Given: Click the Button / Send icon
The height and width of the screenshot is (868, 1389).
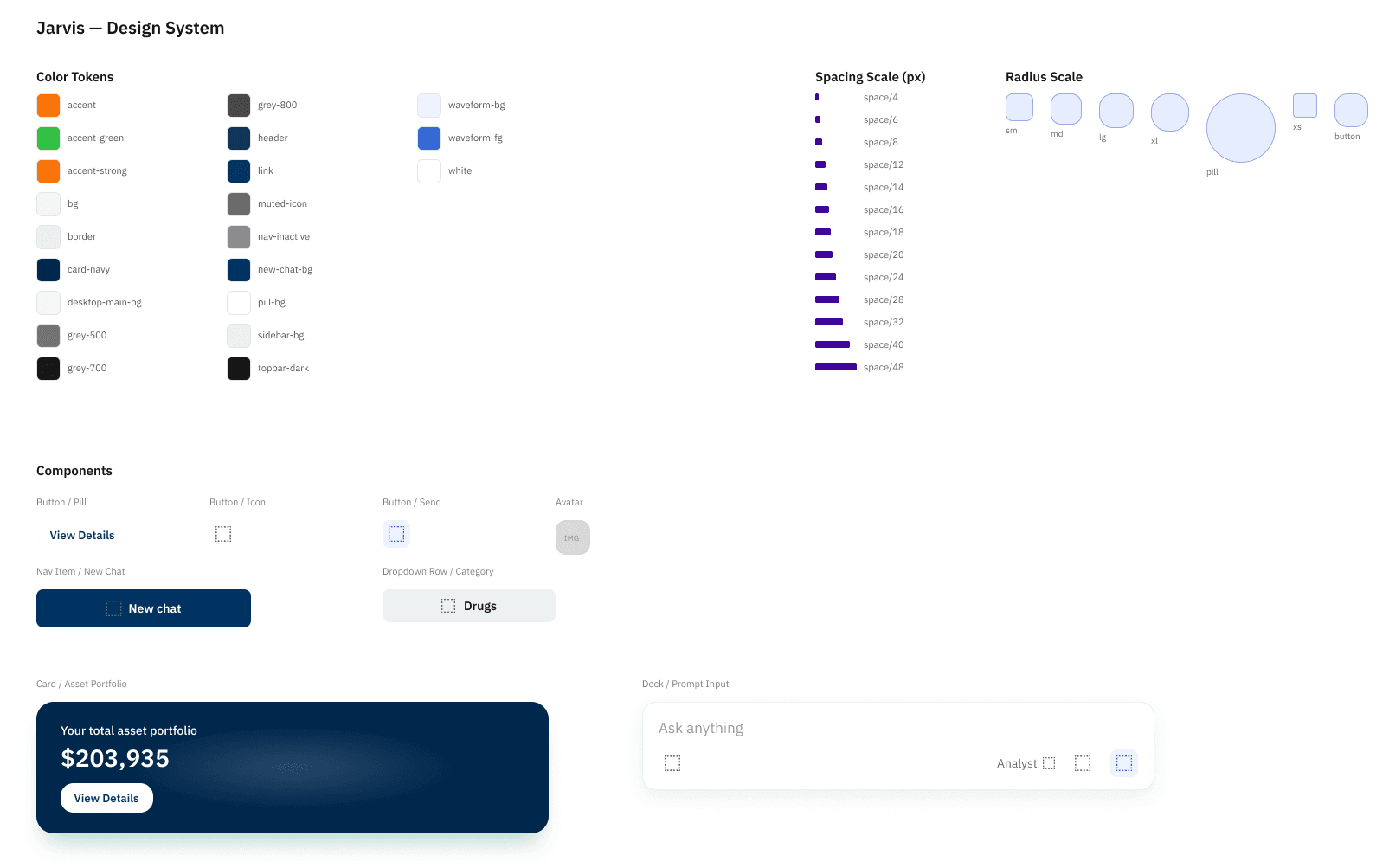Looking at the screenshot, I should [396, 534].
